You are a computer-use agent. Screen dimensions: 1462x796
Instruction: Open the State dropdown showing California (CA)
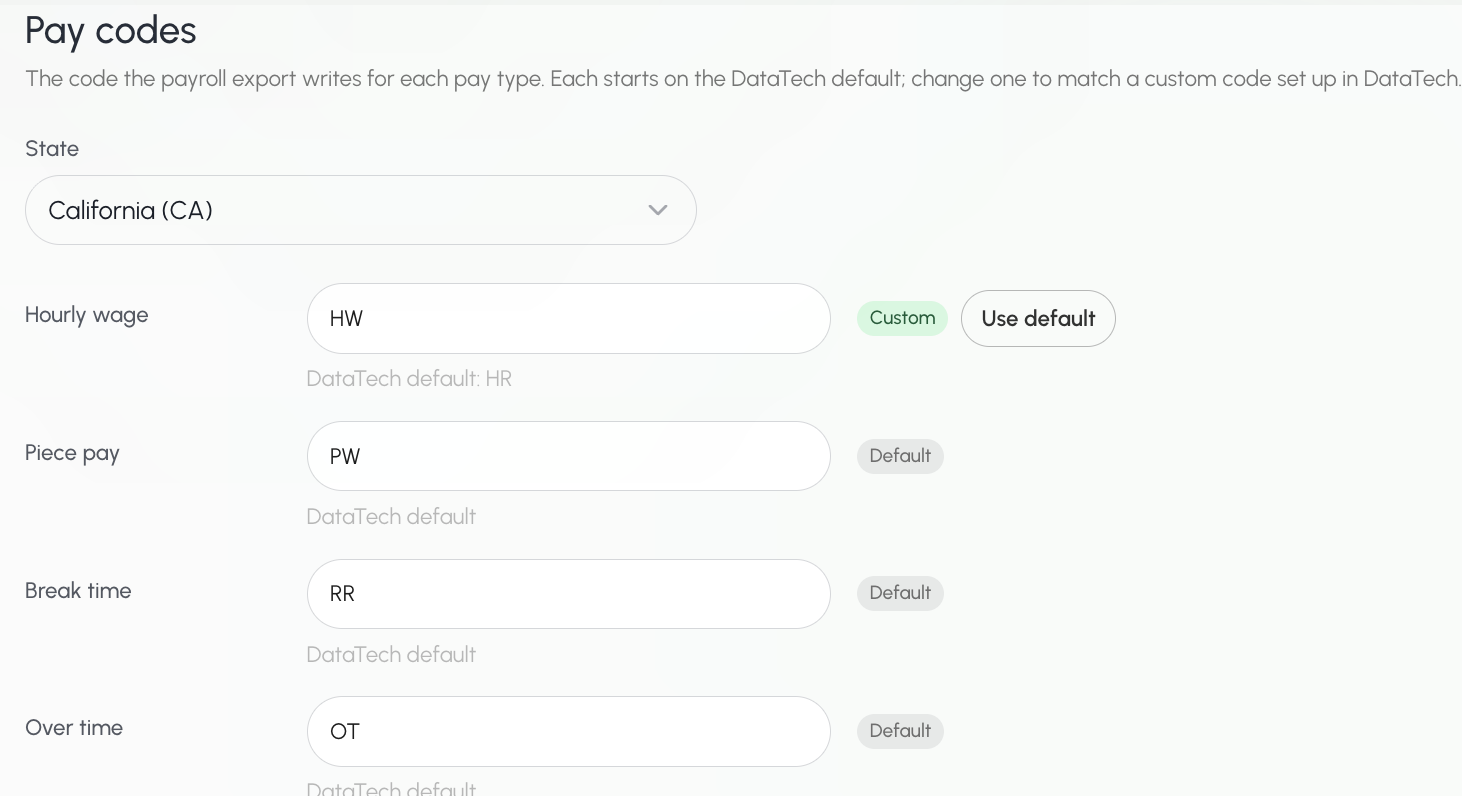[x=360, y=210]
